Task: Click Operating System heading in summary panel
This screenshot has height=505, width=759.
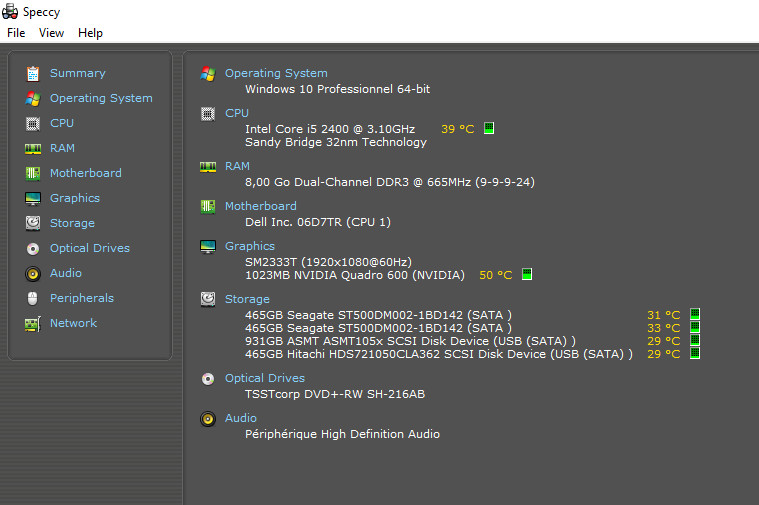Action: tap(276, 73)
